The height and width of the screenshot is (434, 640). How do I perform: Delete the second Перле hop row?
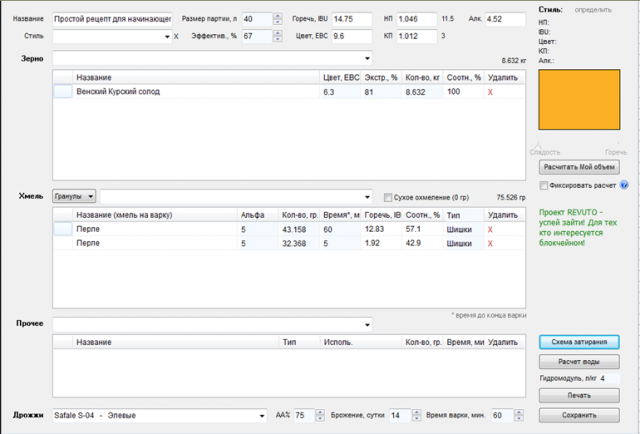pos(490,243)
